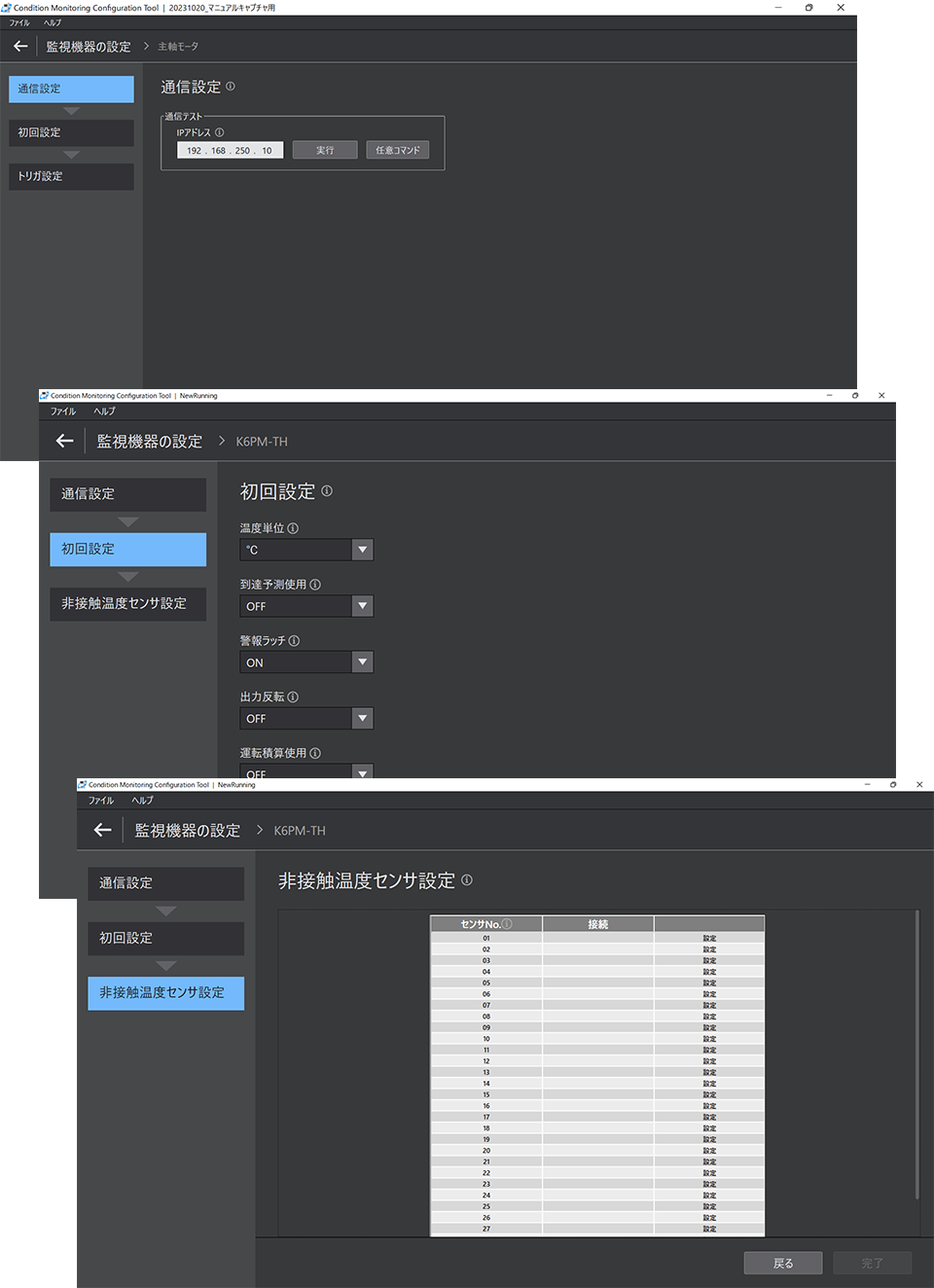
Task: Click the info icon next to 非接触温度センサ設定 heading
Action: click(x=466, y=879)
